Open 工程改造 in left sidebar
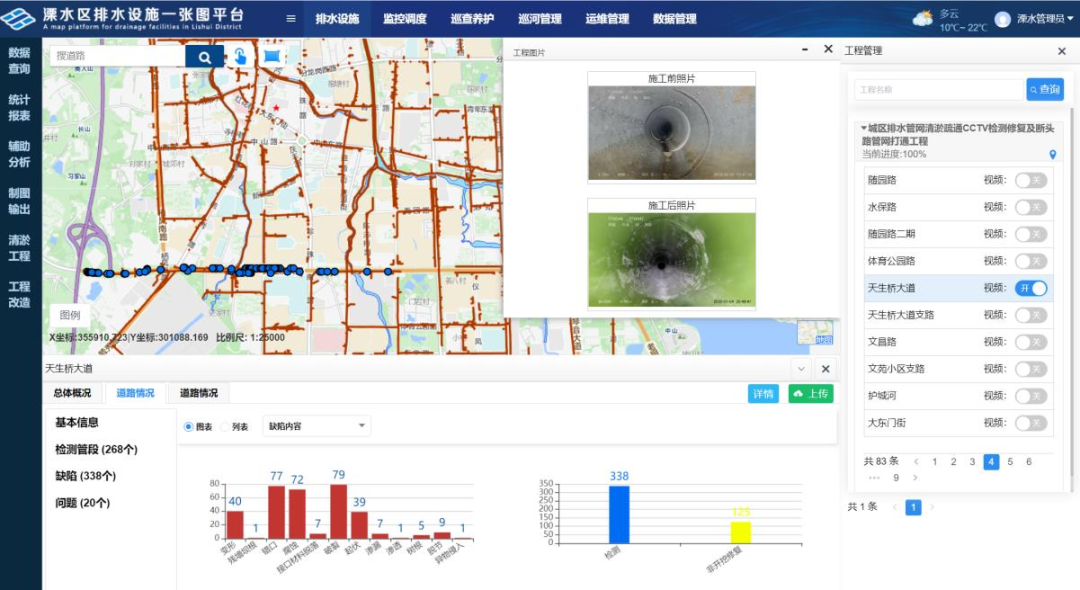This screenshot has width=1080, height=590. (19, 294)
